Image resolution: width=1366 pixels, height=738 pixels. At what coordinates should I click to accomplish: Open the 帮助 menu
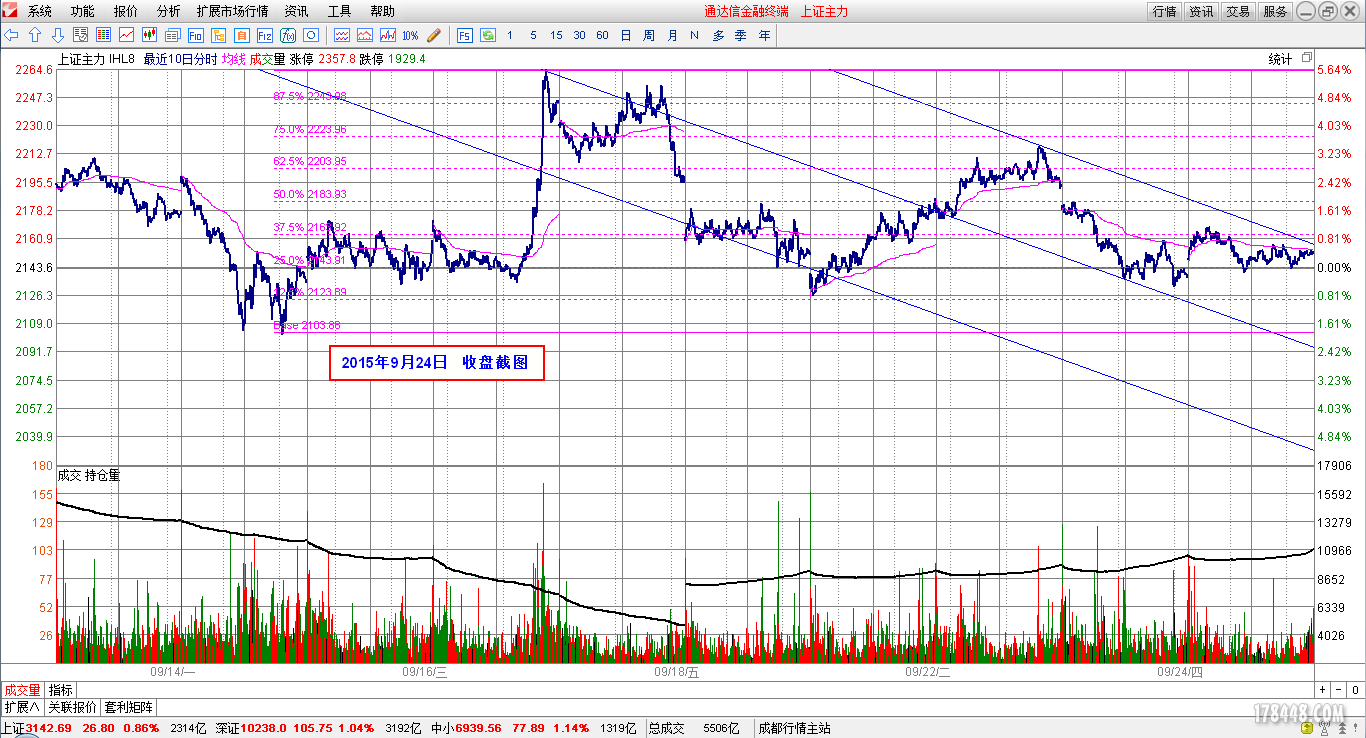point(382,11)
